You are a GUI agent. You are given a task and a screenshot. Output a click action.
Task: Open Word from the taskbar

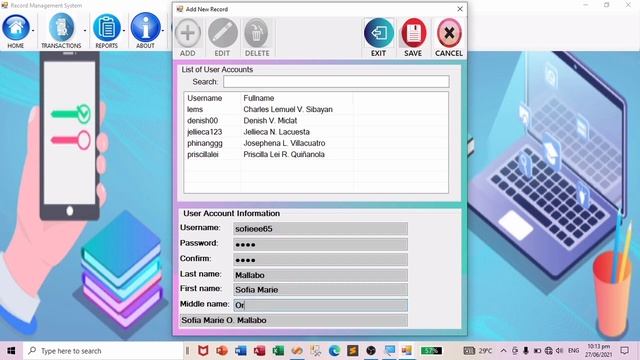pos(240,351)
